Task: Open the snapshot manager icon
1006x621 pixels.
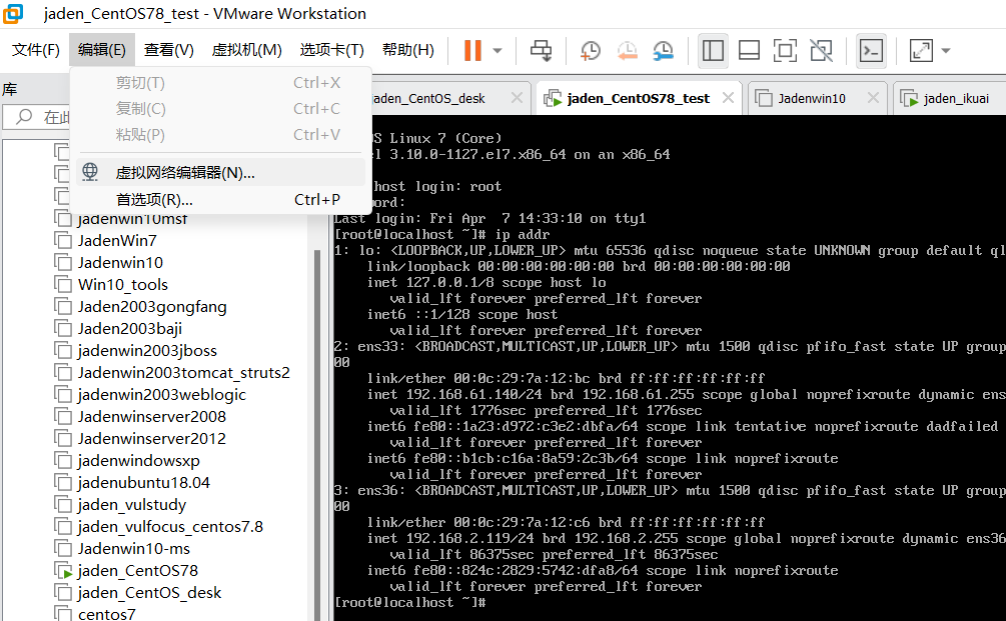Action: click(663, 50)
